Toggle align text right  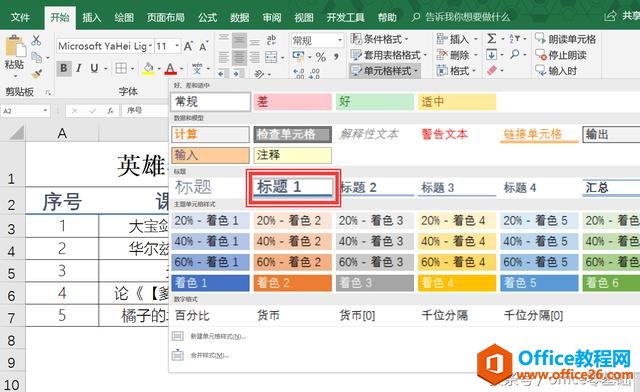[255, 57]
